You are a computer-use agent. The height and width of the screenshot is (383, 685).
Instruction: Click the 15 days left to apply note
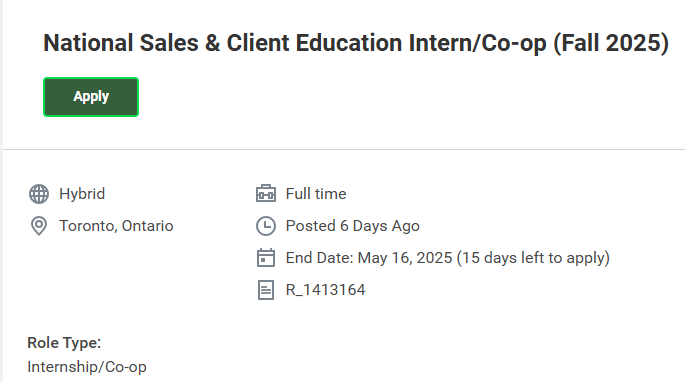(x=533, y=258)
